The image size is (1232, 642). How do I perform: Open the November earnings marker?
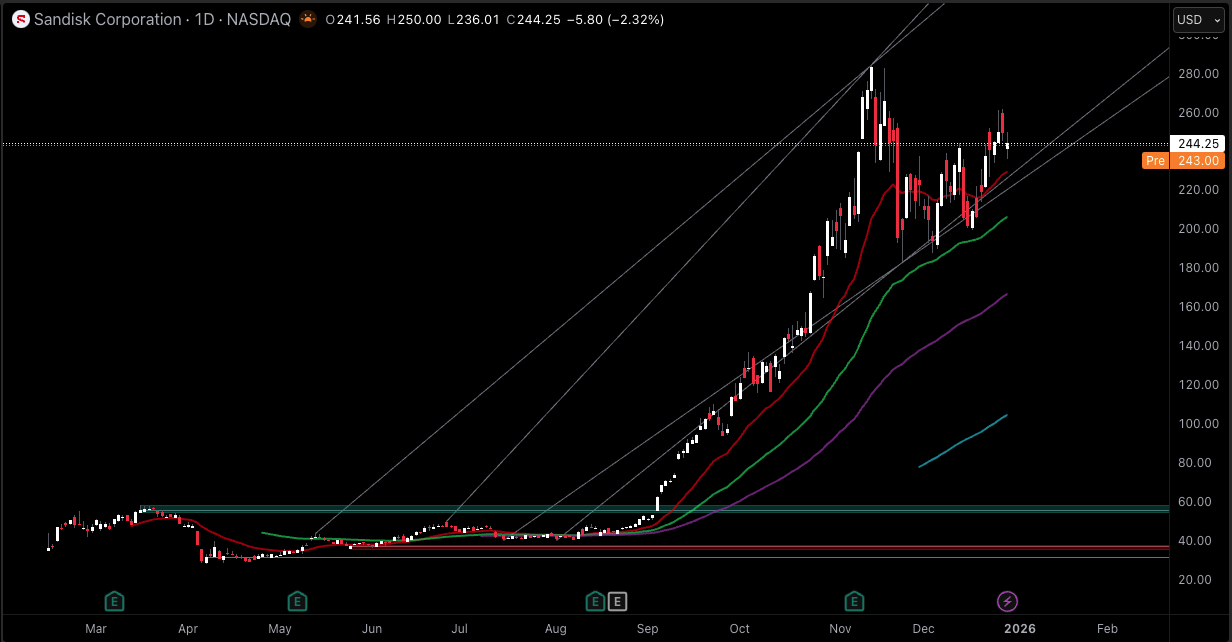[854, 601]
